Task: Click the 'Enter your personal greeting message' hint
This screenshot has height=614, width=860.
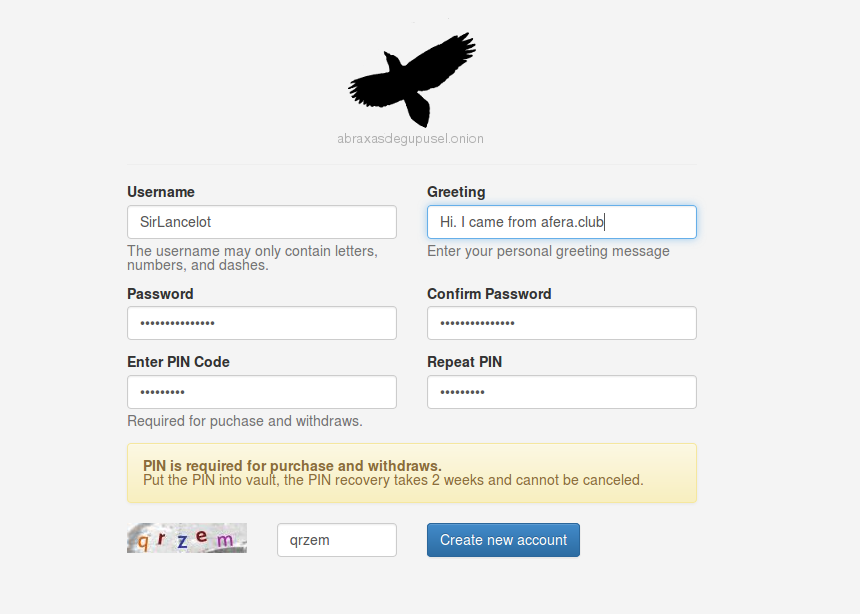Action: pyautogui.click(x=548, y=251)
